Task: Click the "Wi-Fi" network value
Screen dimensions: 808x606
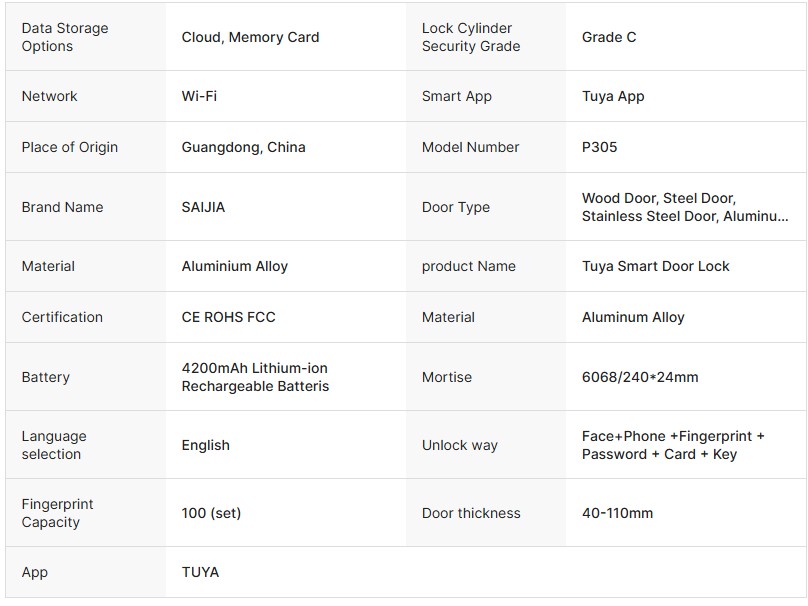Action: (199, 96)
